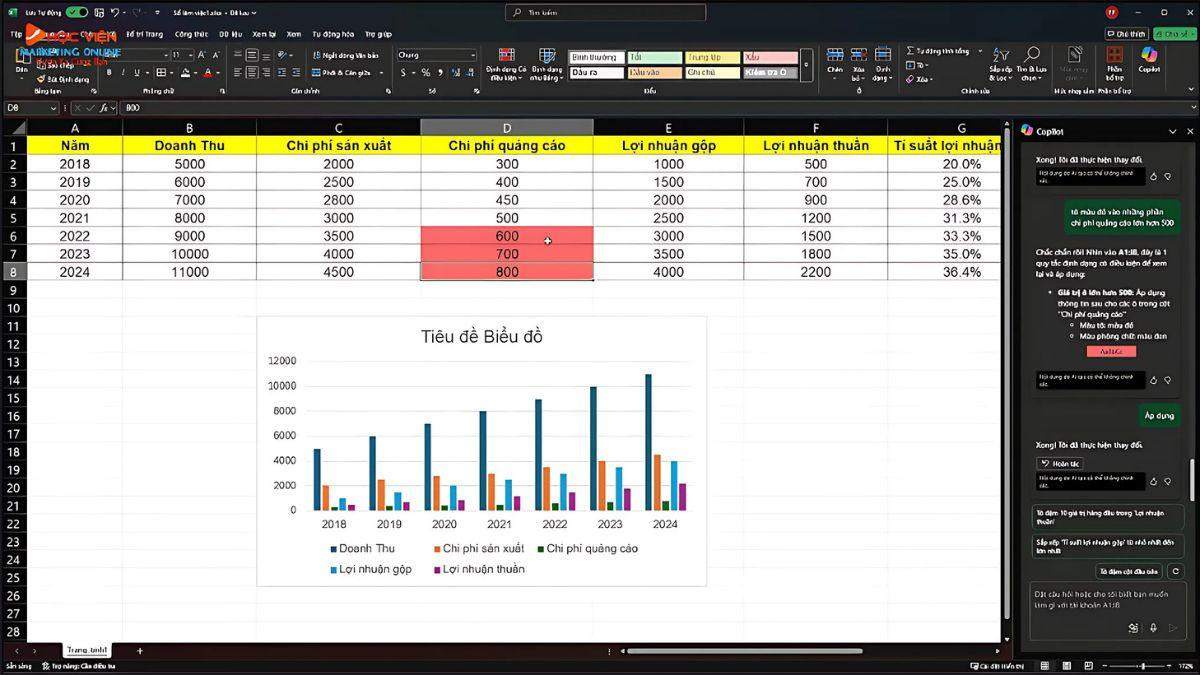This screenshot has width=1200, height=675.
Task: Toggle Wrap Text (Ngắt dòng Văn bản)
Action: click(x=346, y=55)
